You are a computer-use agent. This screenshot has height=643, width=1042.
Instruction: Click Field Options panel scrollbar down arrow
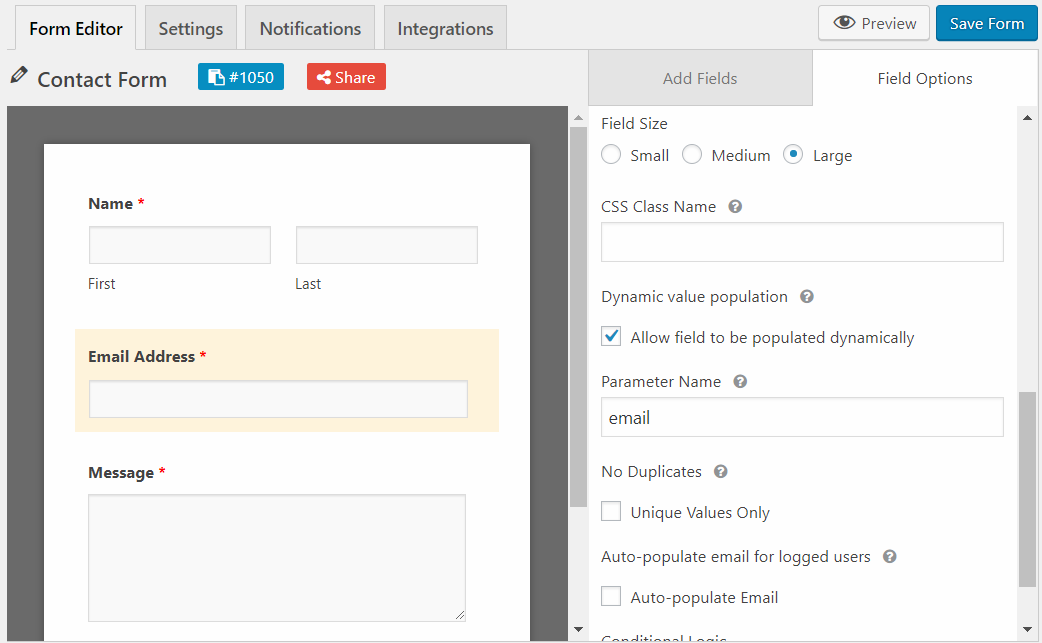(1027, 629)
